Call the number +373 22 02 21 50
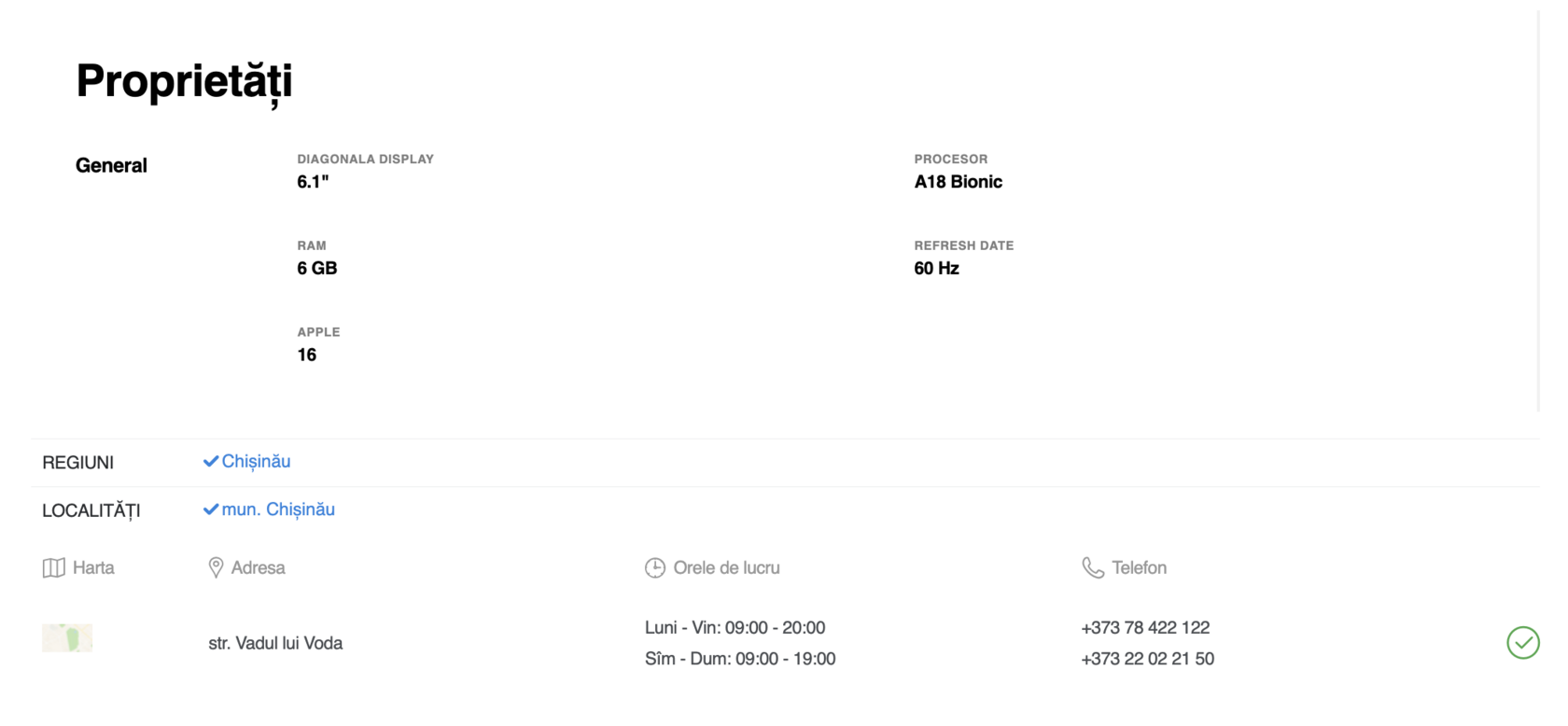Image resolution: width=1568 pixels, height=726 pixels. (1147, 659)
